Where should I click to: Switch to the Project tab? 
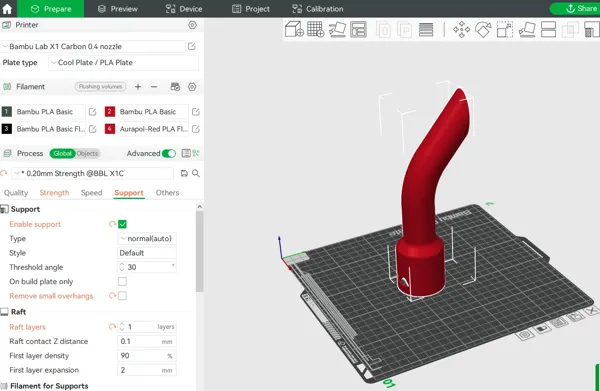coord(251,9)
